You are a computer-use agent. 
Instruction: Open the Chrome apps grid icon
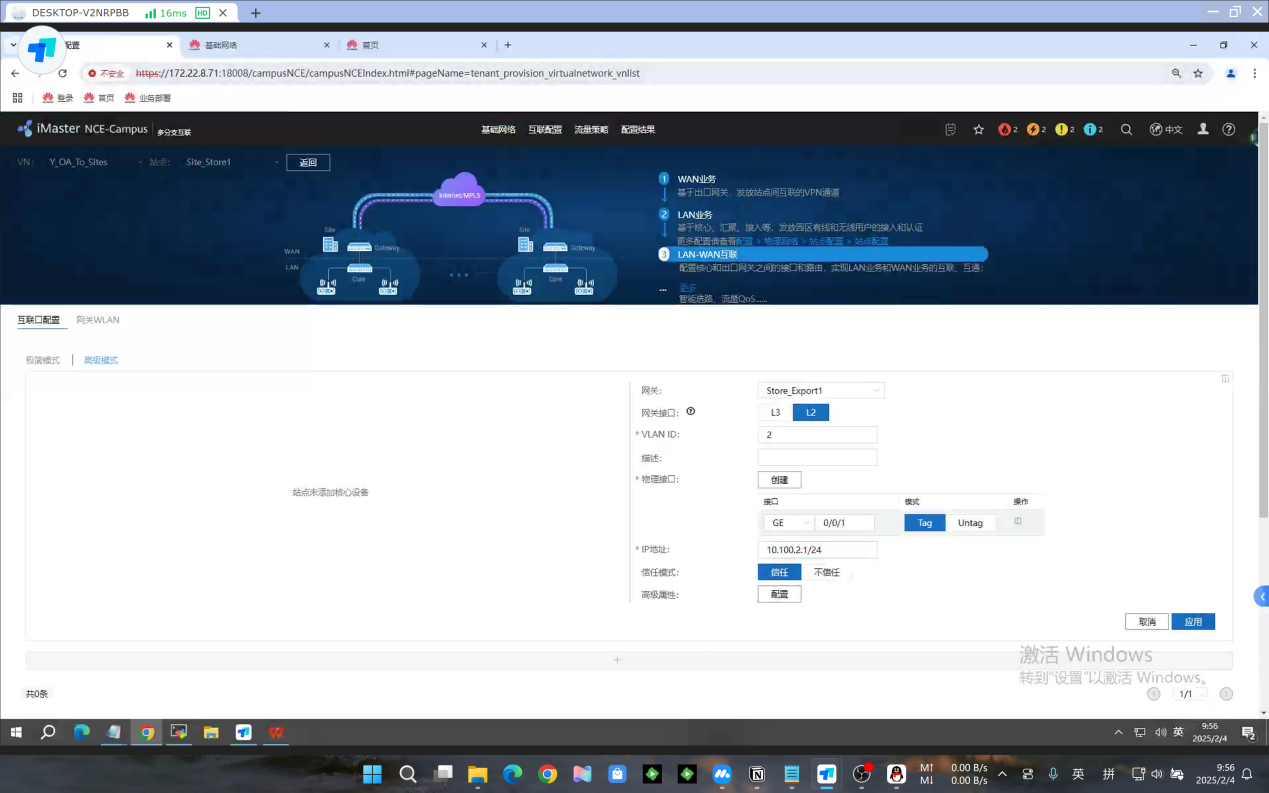(x=17, y=98)
